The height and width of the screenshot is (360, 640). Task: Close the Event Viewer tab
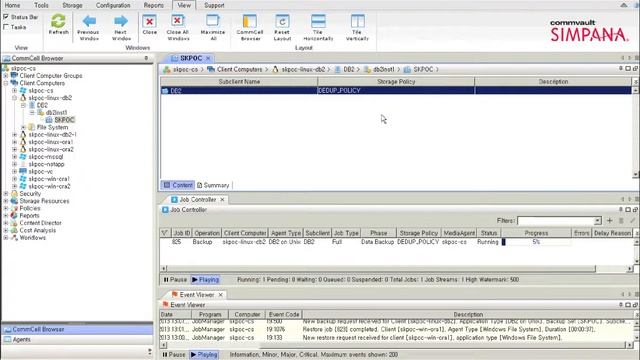pyautogui.click(x=220, y=295)
